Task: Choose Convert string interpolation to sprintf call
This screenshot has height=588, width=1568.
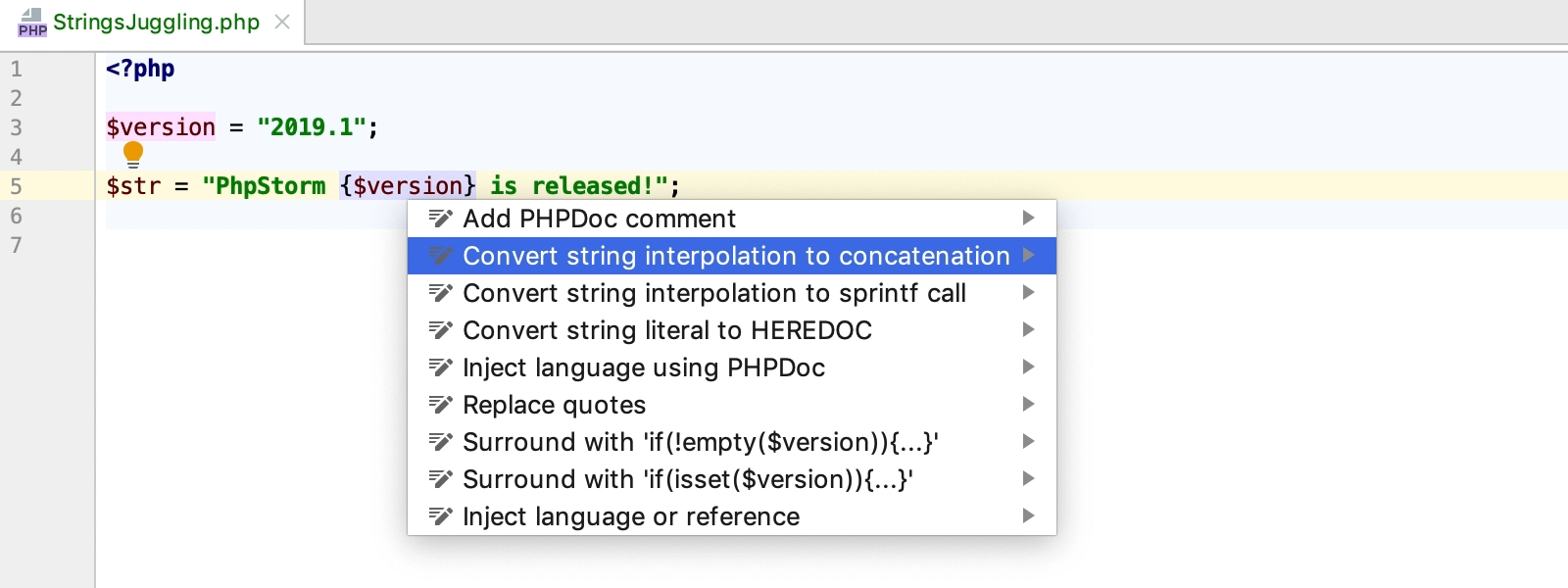Action: (731, 293)
